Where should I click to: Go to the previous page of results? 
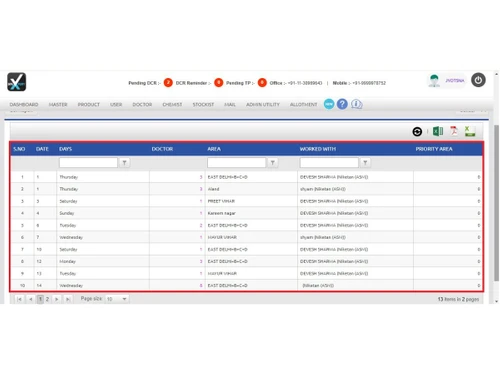(31, 299)
